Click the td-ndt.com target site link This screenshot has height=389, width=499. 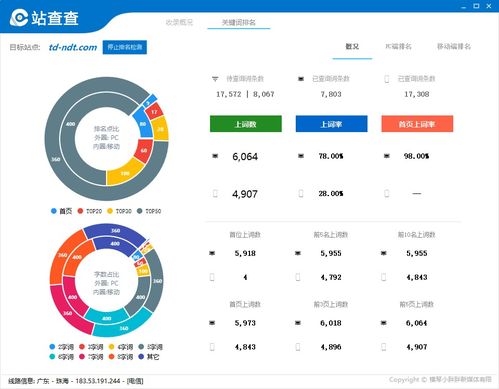[x=73, y=47]
